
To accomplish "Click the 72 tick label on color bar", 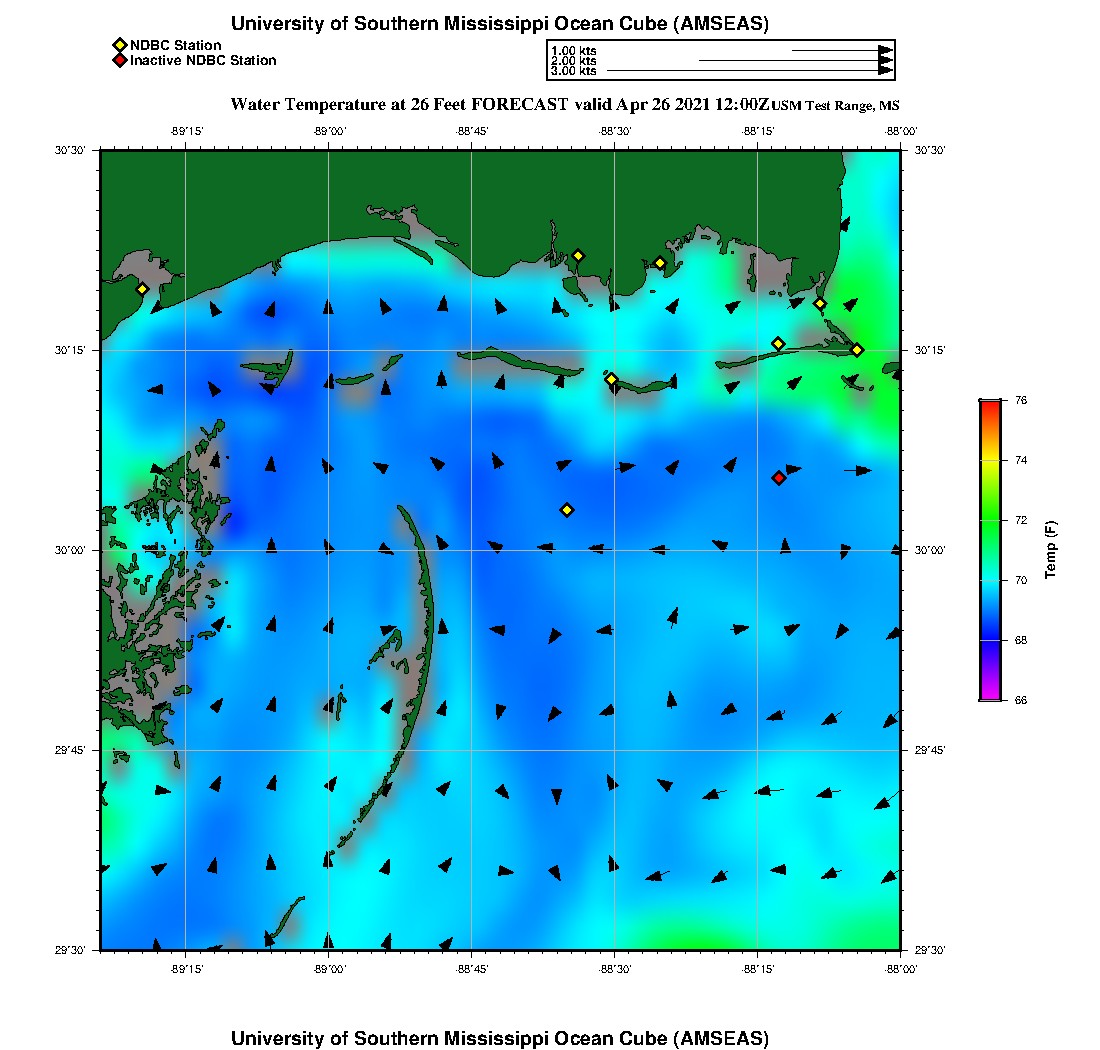I will (1021, 520).
